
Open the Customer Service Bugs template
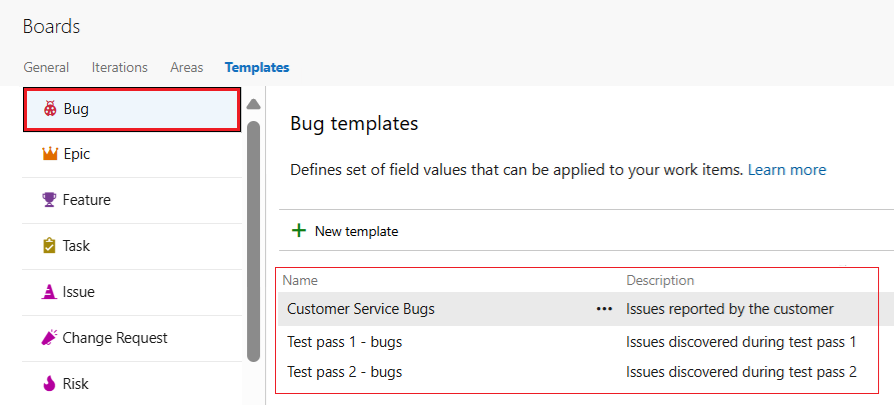pos(361,309)
